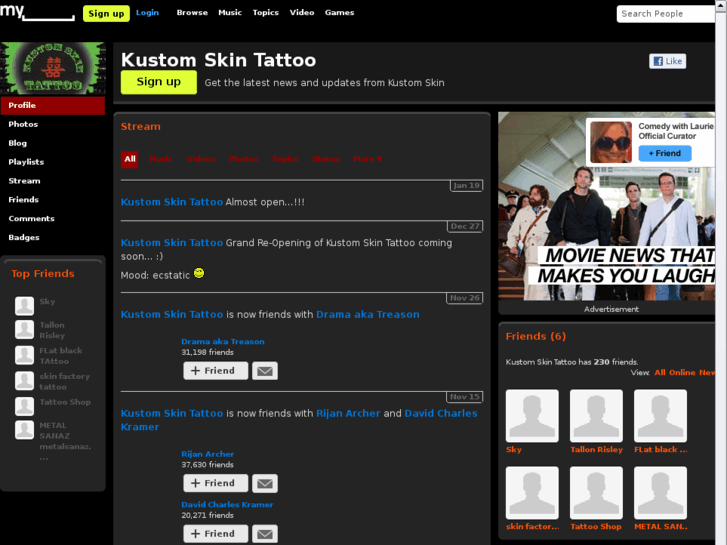Click Tattoo Shop avatar in Top Friends

tap(24, 406)
